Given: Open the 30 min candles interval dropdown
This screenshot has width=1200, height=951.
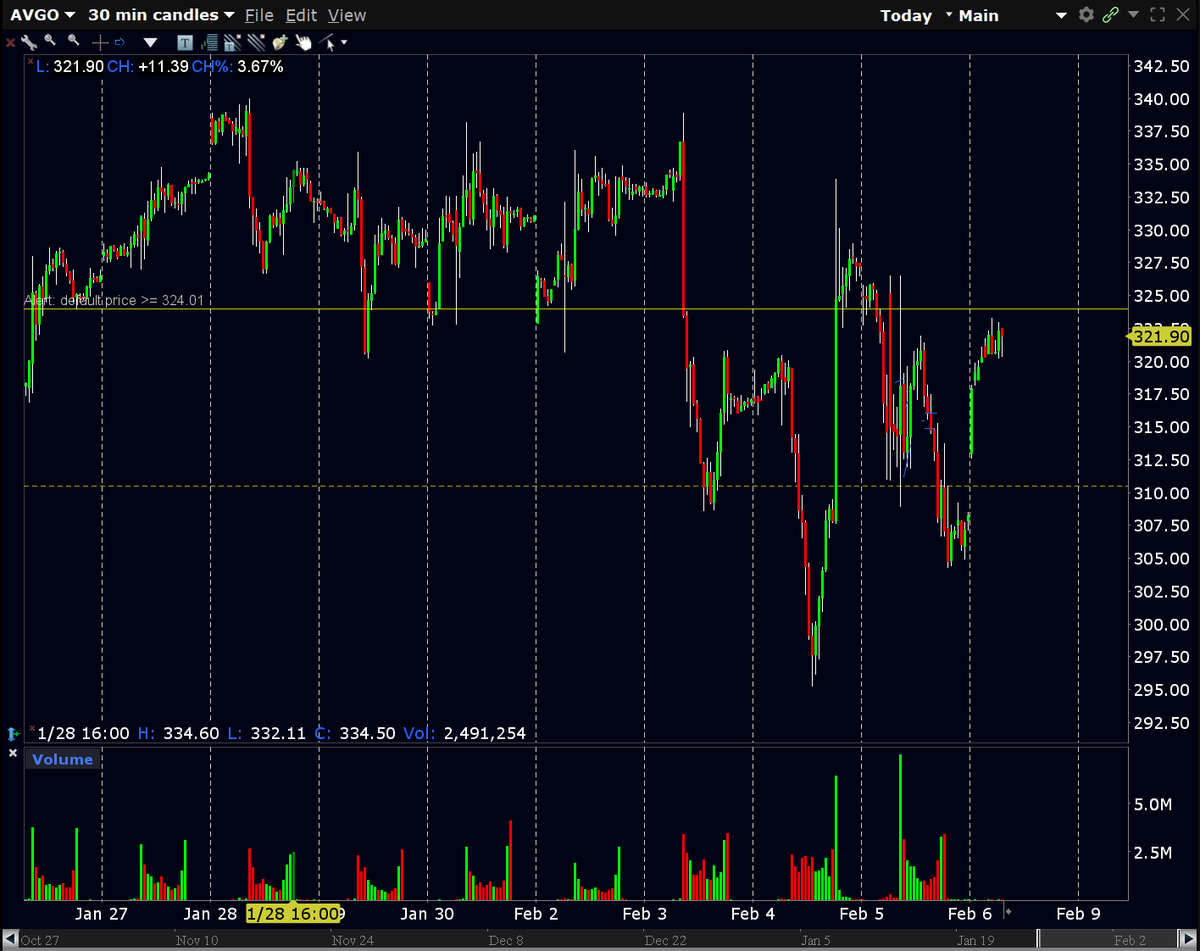Looking at the screenshot, I should pos(161,15).
